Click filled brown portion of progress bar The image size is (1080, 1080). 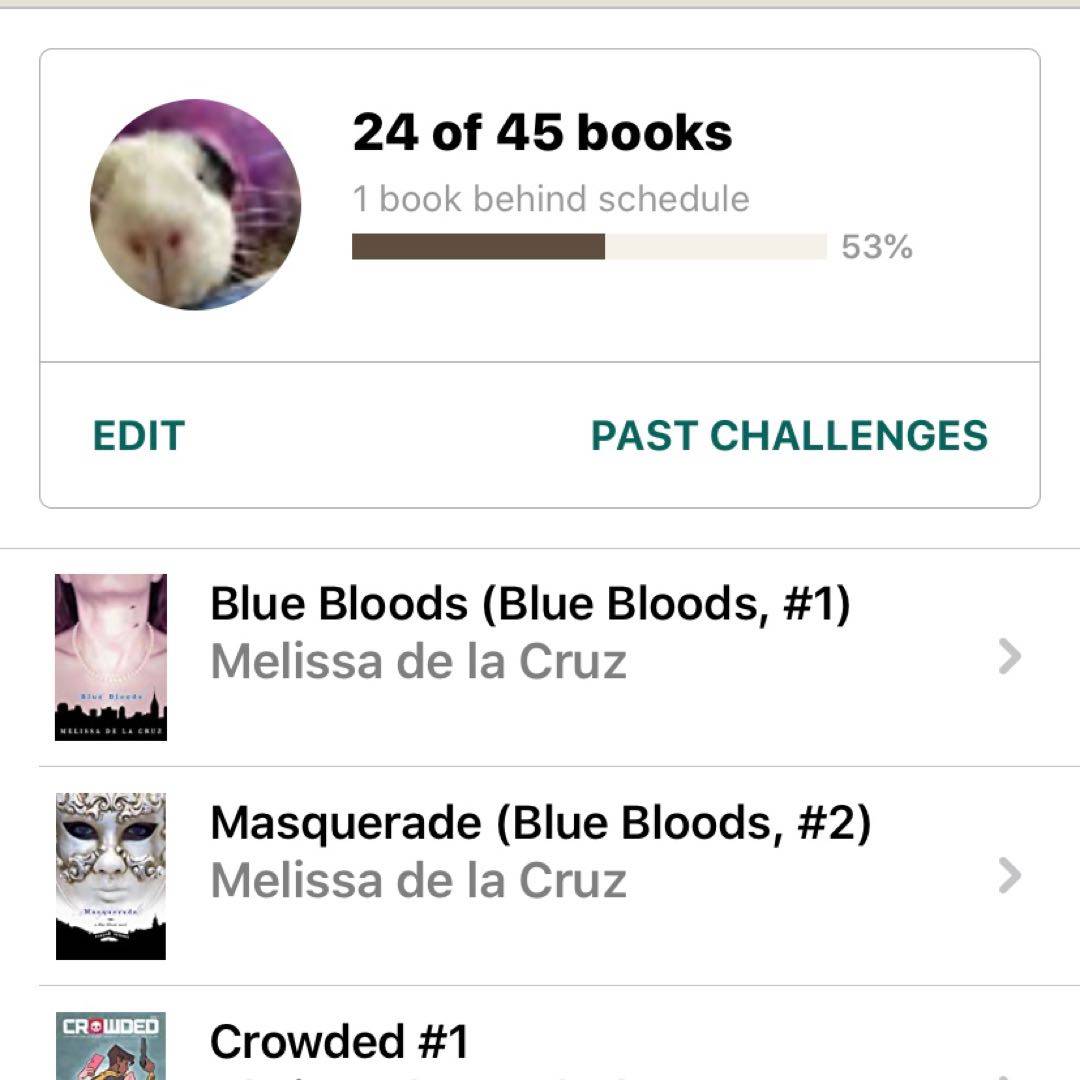point(478,247)
